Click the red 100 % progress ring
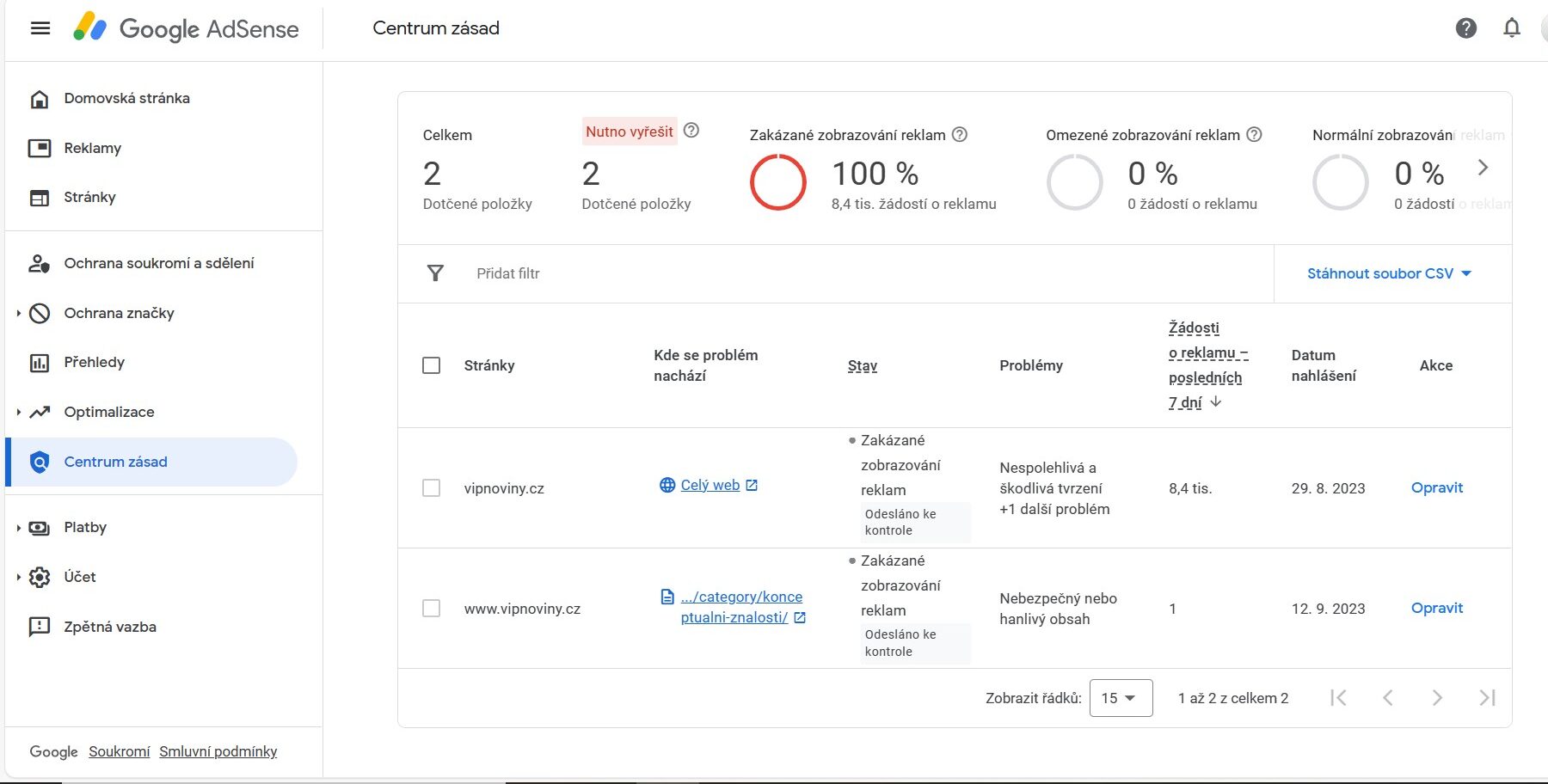The height and width of the screenshot is (784, 1548). point(778,182)
